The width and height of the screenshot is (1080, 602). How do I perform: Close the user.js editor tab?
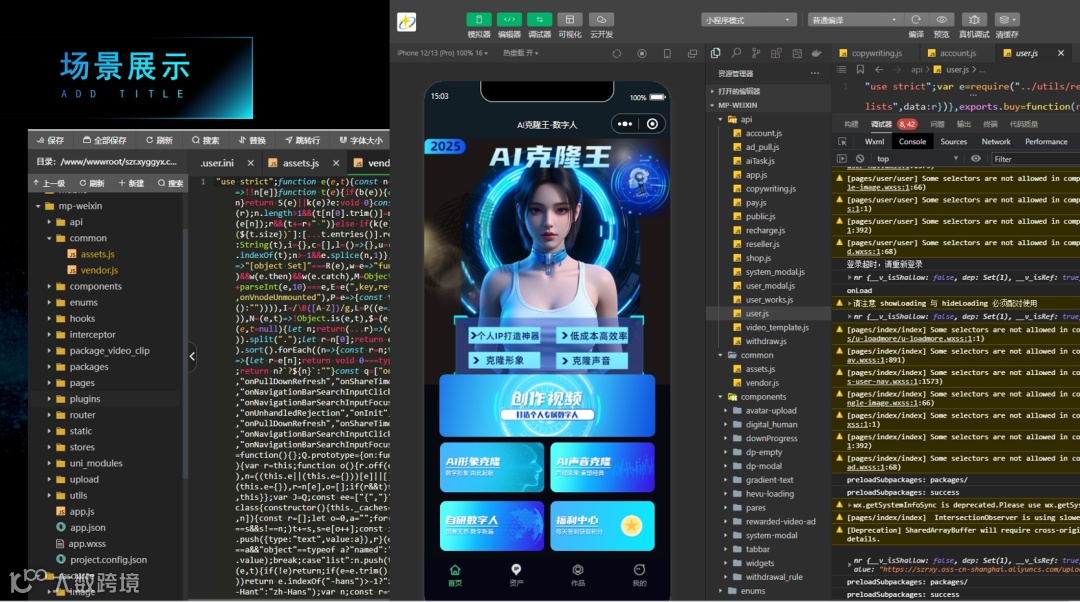[x=1061, y=53]
